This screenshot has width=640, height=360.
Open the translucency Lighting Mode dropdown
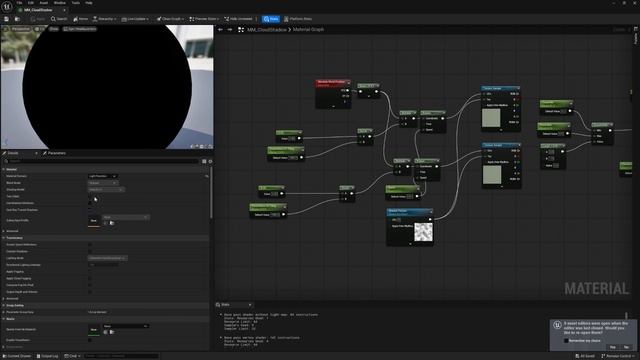point(108,258)
